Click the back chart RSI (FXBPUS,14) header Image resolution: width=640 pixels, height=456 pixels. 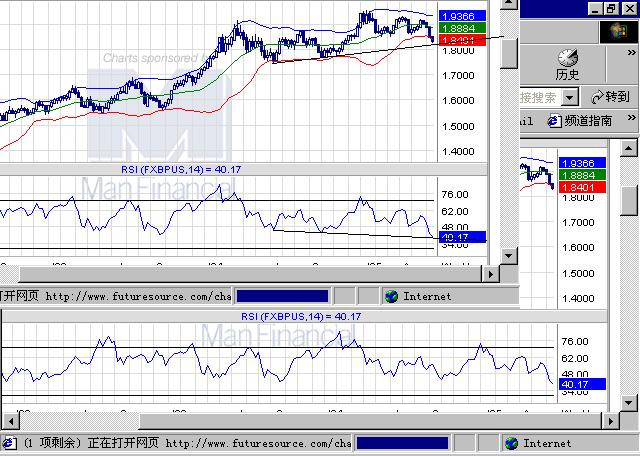pyautogui.click(x=301, y=316)
